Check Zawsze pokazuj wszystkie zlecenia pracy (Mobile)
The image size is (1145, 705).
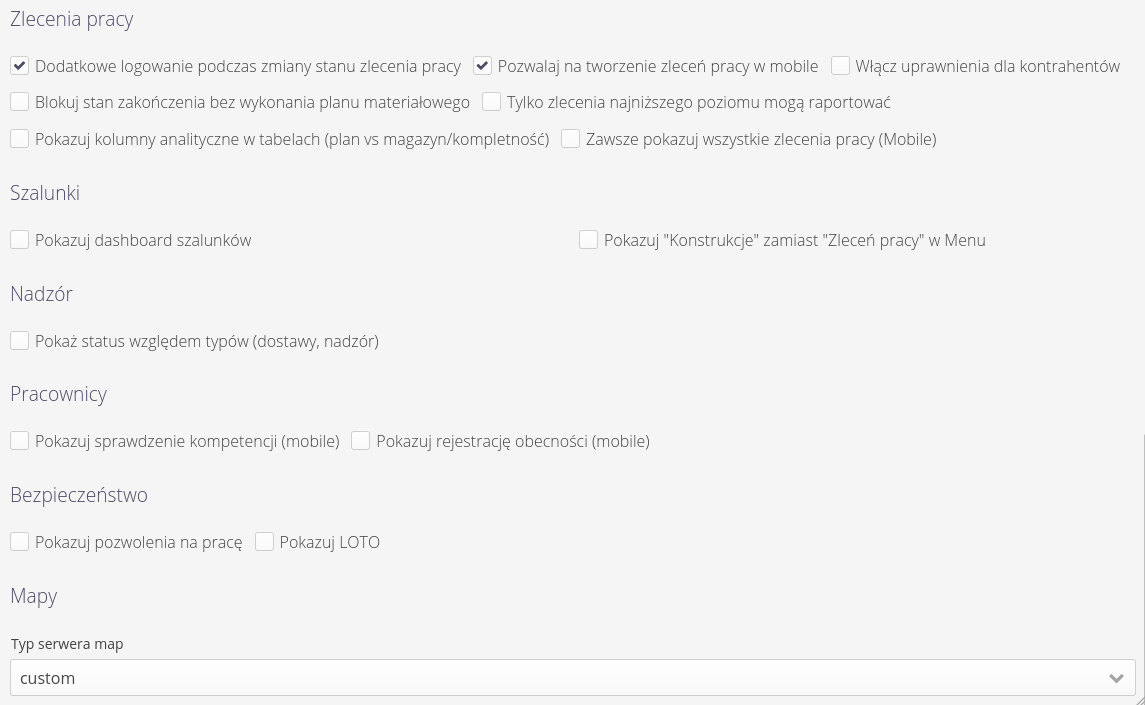click(x=571, y=139)
